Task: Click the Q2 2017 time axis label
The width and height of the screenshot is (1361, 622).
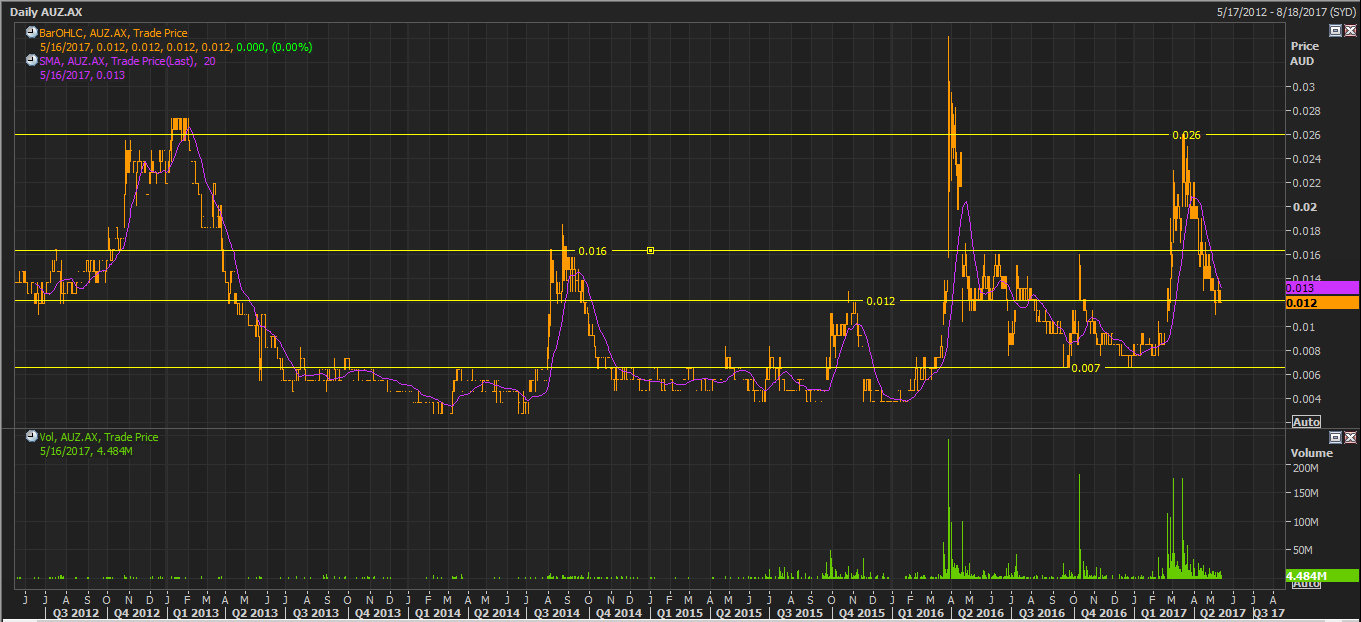Action: (x=1223, y=612)
